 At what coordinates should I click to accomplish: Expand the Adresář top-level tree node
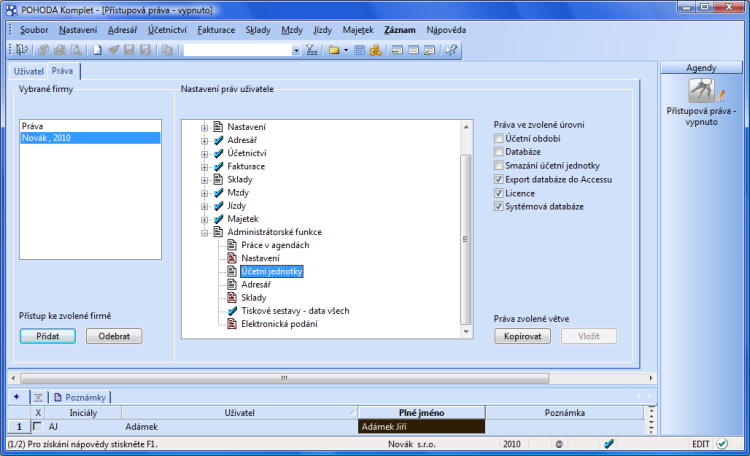pyautogui.click(x=204, y=141)
